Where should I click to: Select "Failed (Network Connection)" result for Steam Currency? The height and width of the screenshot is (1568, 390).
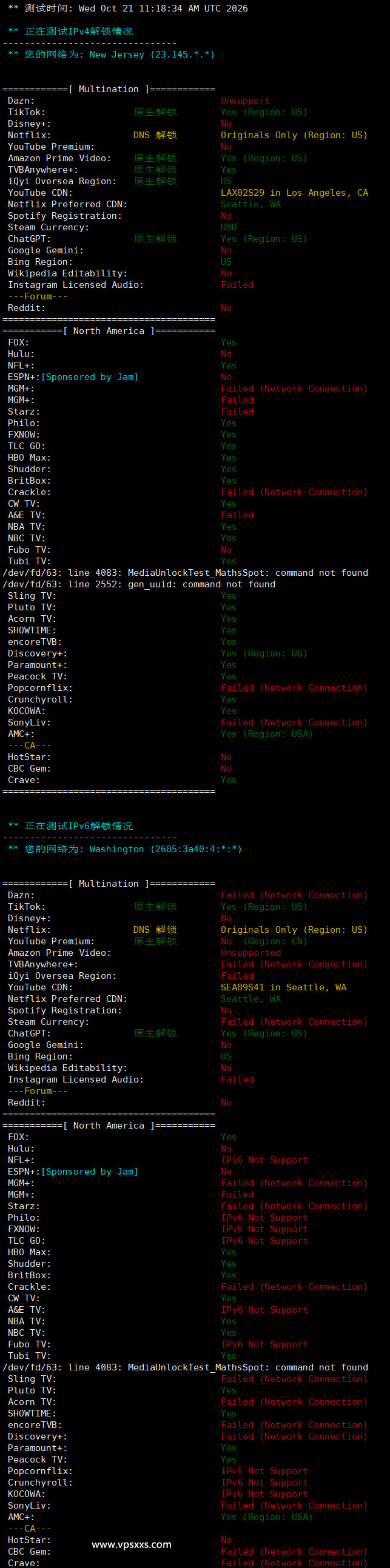pyautogui.click(x=294, y=1022)
